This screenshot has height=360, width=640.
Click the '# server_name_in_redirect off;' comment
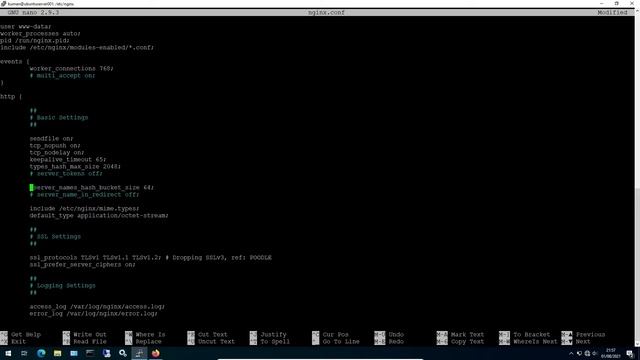84,195
